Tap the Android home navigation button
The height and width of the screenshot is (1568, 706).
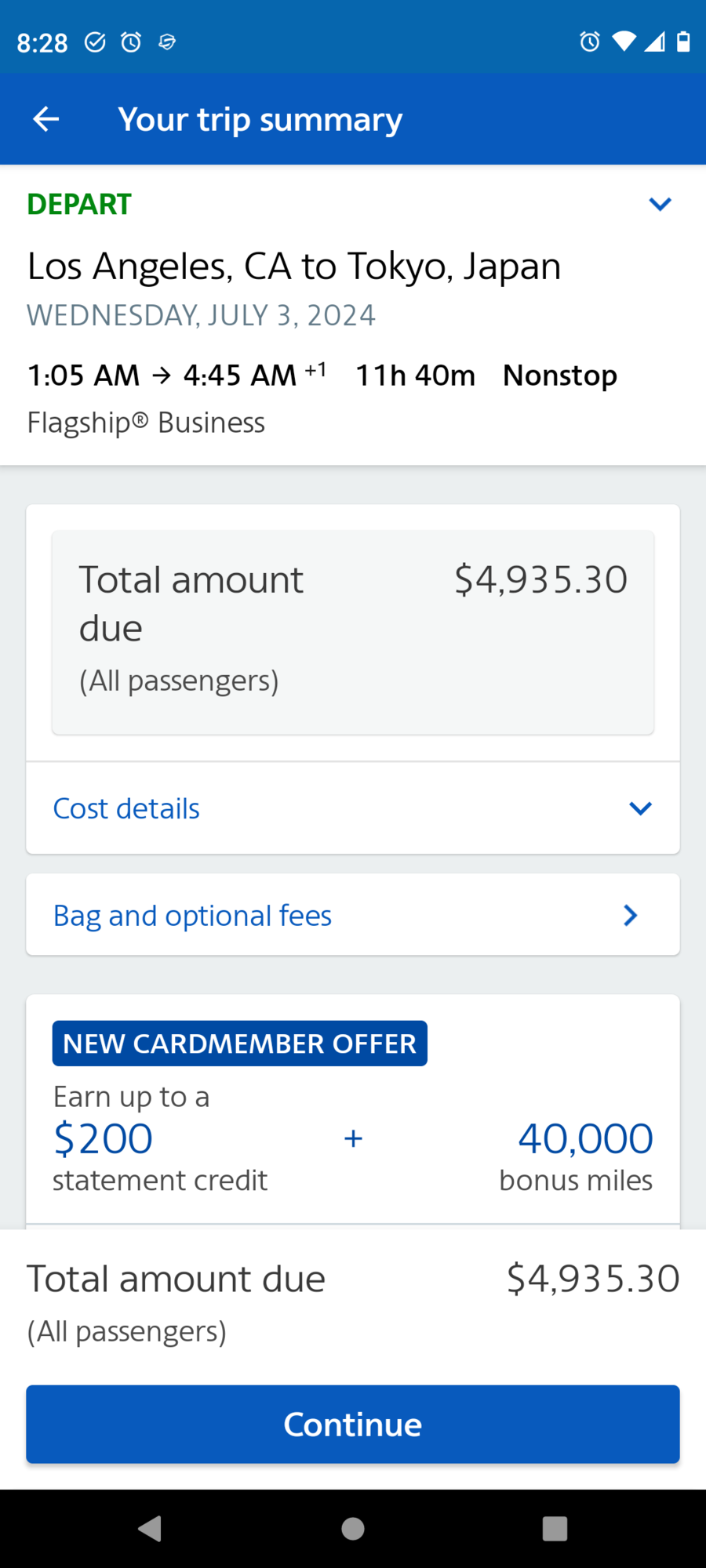[353, 1527]
